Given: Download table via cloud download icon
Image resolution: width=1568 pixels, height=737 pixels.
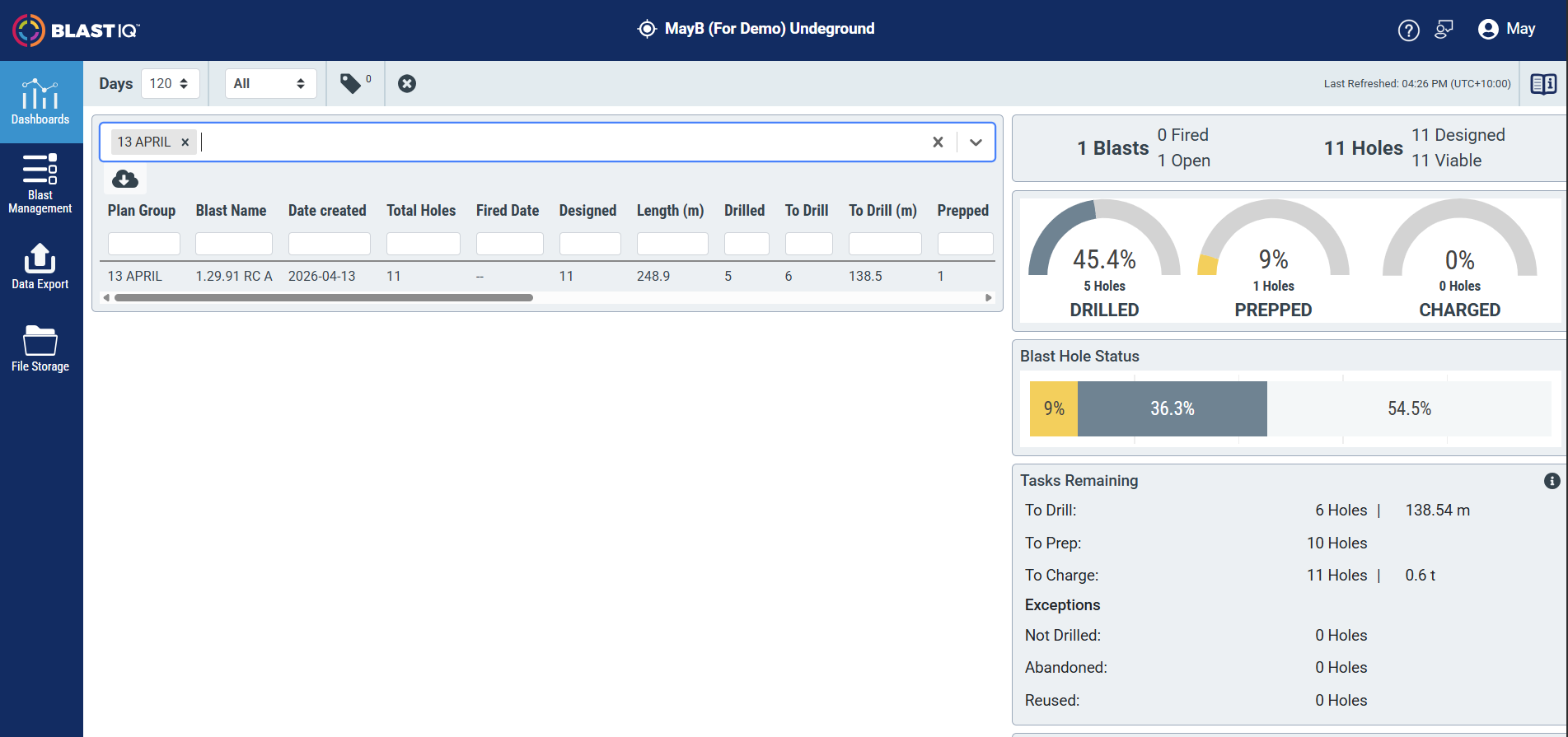Looking at the screenshot, I should [125, 179].
